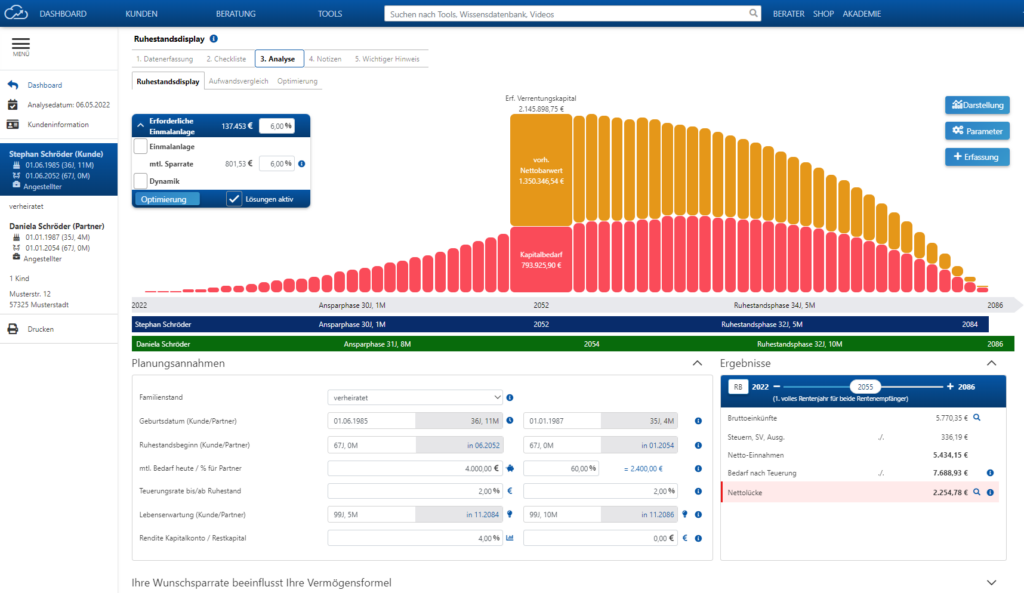Viewport: 1024px width, 593px height.
Task: Click the Optimierung button in blue panel
Action: 167,199
